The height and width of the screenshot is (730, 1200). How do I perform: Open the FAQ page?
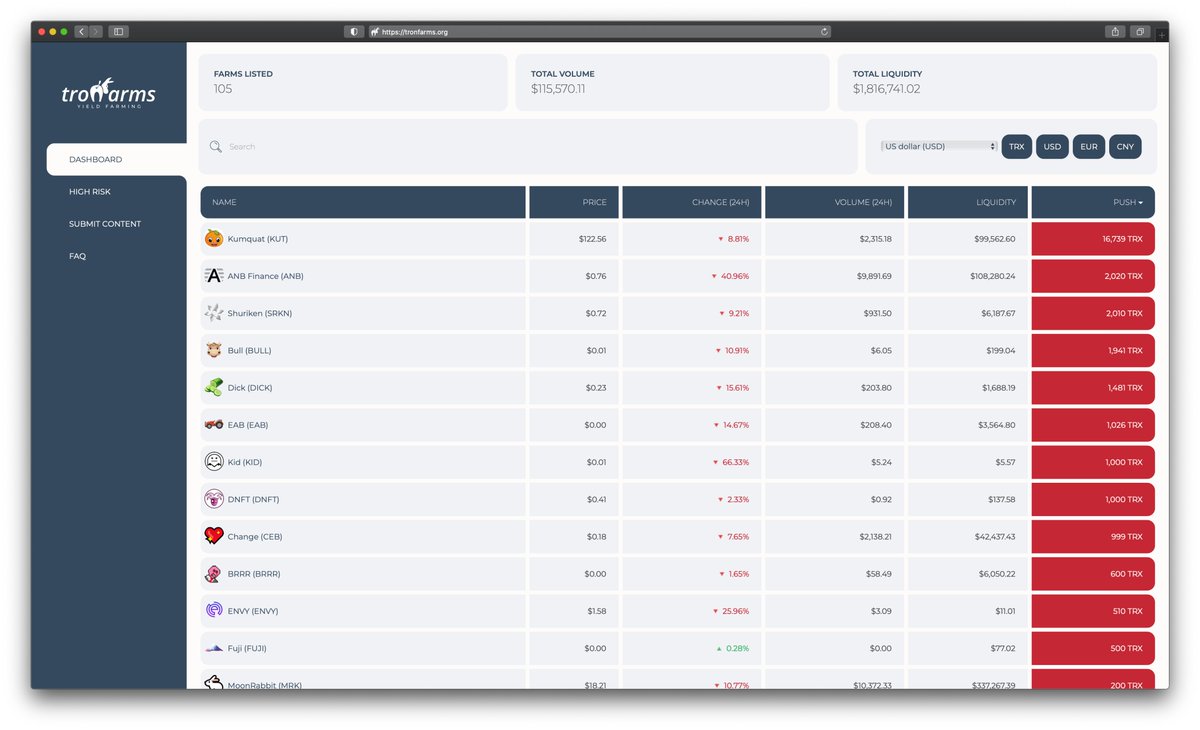[77, 256]
